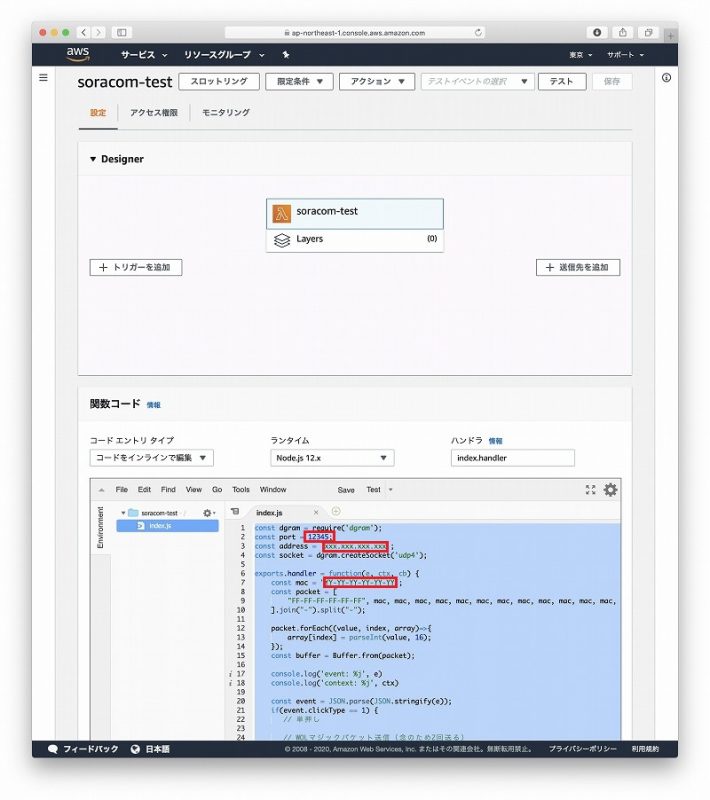The width and height of the screenshot is (710, 800).
Task: Collapse the soracom-test folder in file tree
Action: pyautogui.click(x=123, y=513)
